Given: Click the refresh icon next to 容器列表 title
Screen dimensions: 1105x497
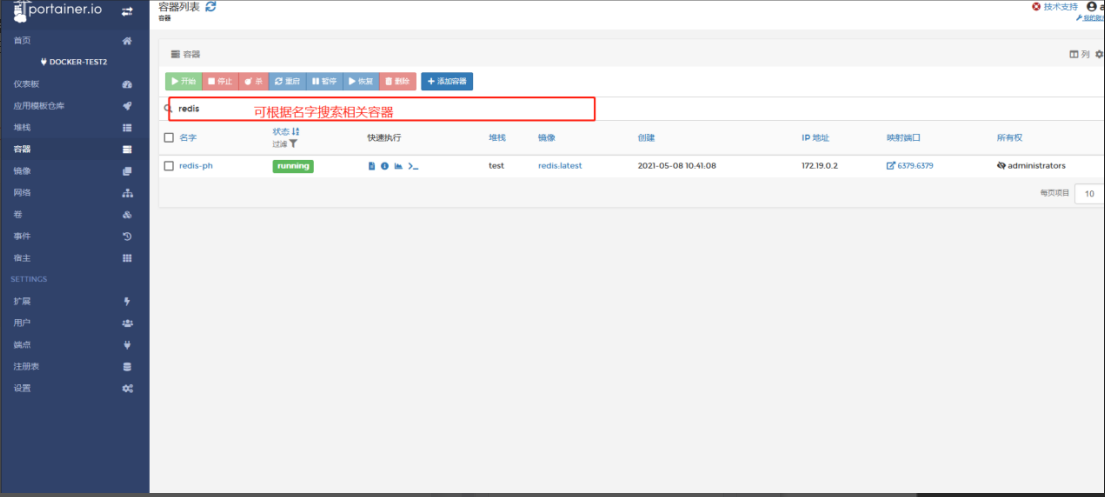Looking at the screenshot, I should coord(211,6).
